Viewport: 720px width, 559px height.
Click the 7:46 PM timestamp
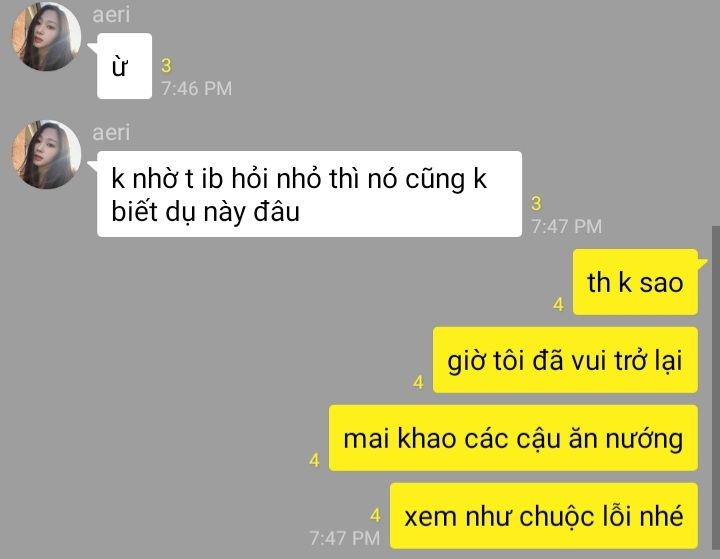(x=197, y=89)
